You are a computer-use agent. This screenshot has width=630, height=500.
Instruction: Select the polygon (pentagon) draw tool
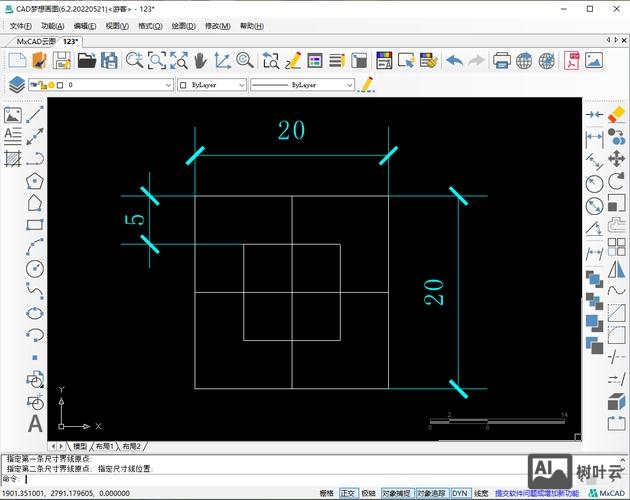coord(35,181)
